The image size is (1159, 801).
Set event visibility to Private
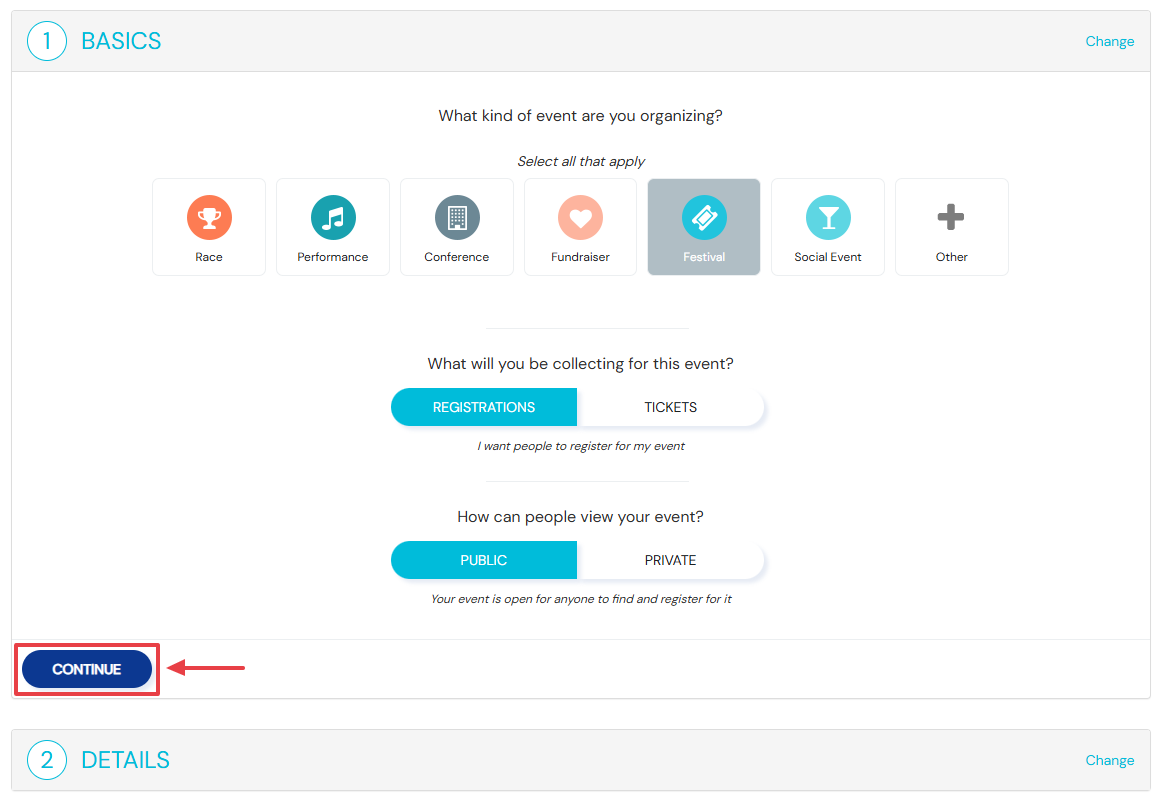(670, 560)
